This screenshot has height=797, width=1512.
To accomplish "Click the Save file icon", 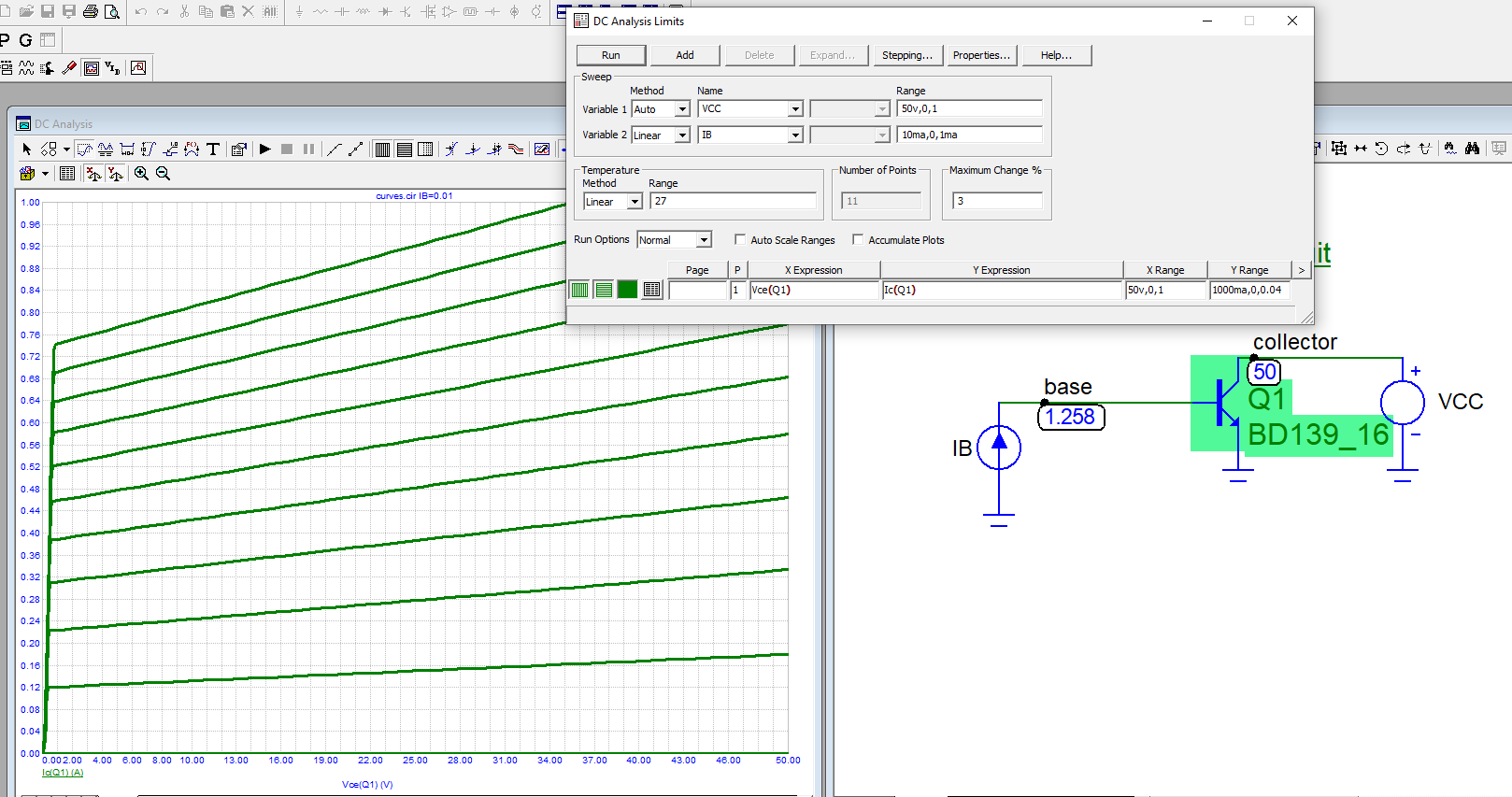I will click(x=48, y=12).
